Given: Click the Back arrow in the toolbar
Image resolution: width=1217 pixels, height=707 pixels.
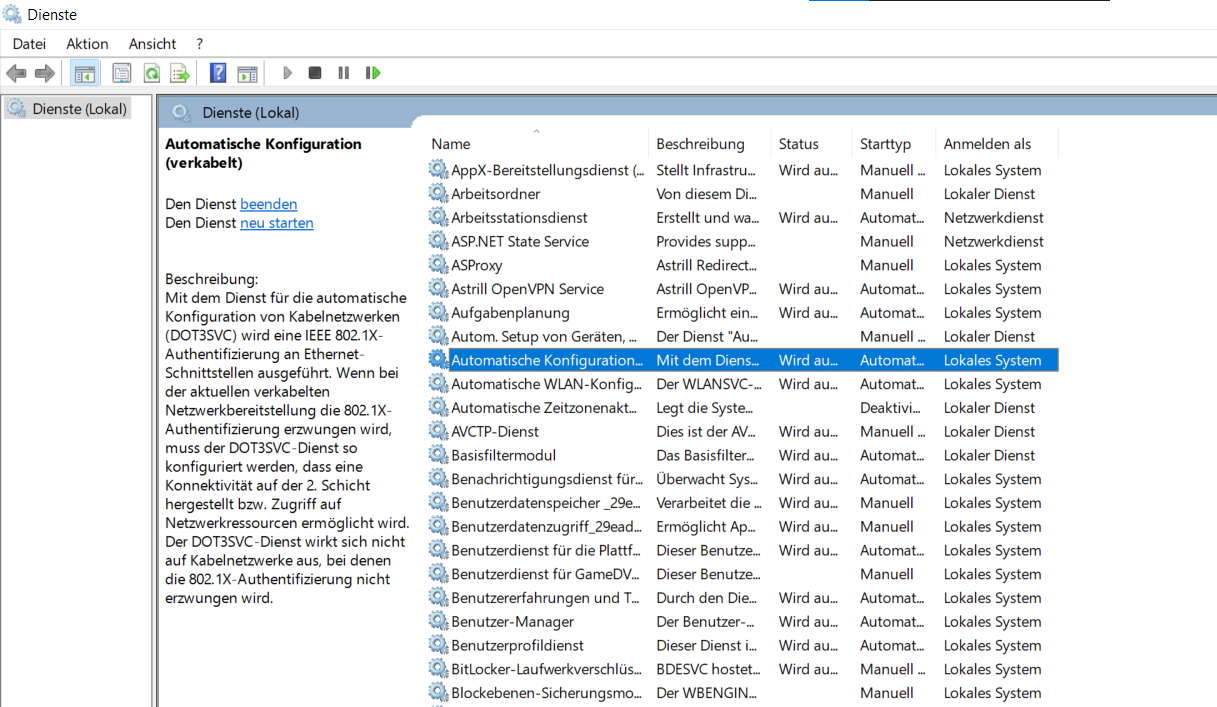Looking at the screenshot, I should [16, 73].
